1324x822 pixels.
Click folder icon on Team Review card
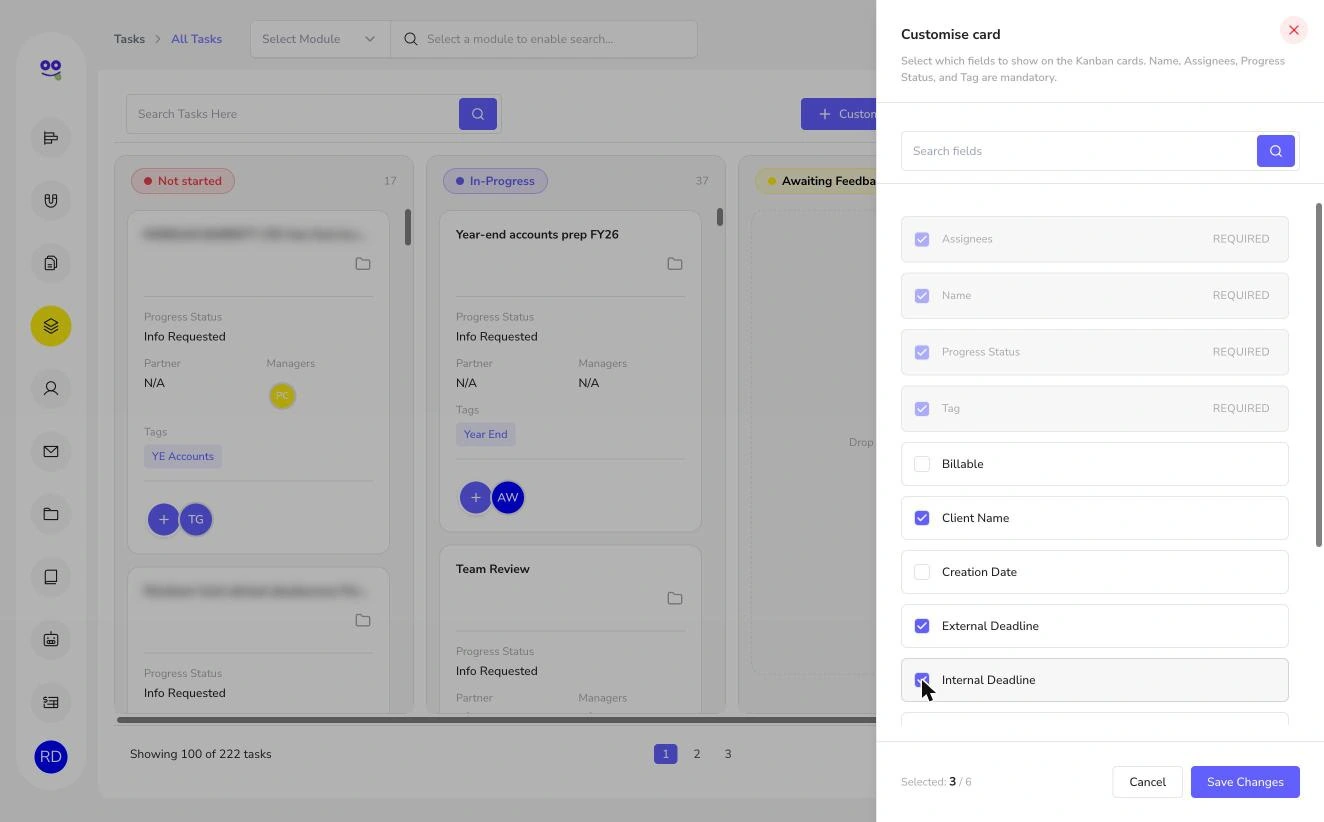675,598
